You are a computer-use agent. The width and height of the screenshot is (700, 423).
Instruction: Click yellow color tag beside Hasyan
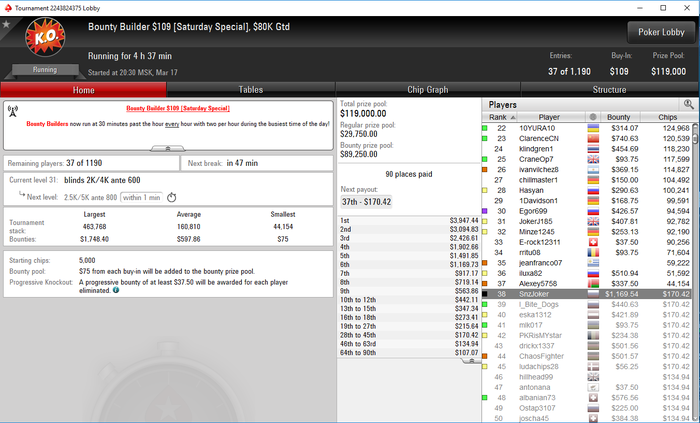[x=485, y=191]
